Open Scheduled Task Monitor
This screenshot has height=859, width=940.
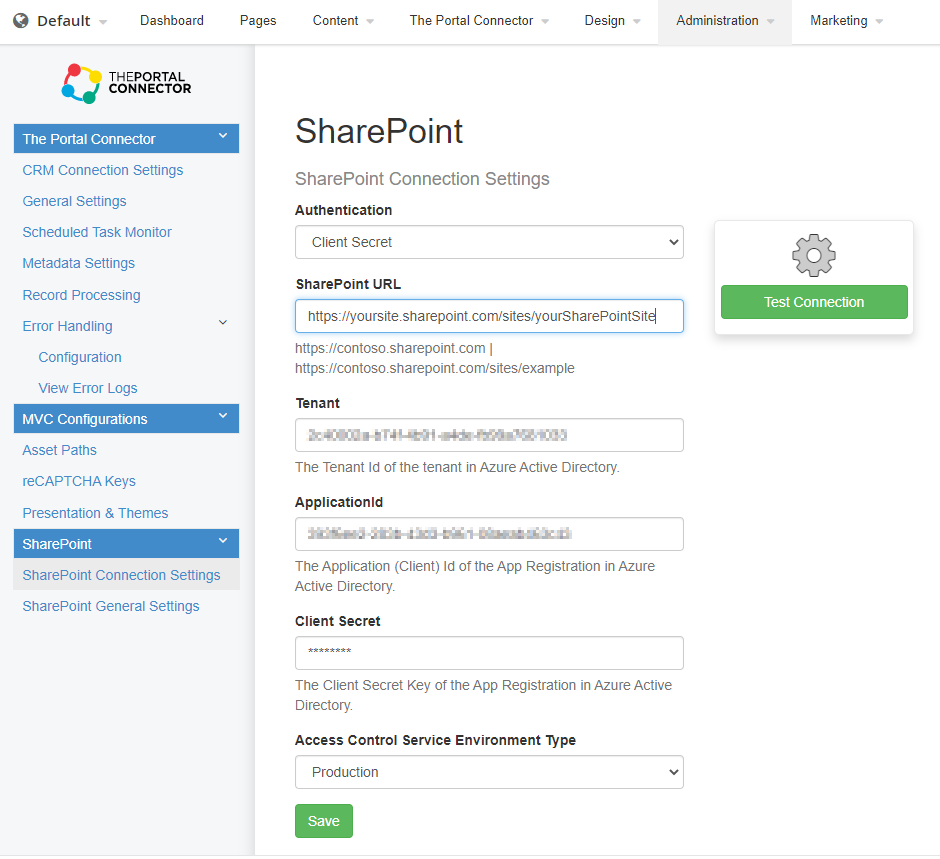pos(97,233)
